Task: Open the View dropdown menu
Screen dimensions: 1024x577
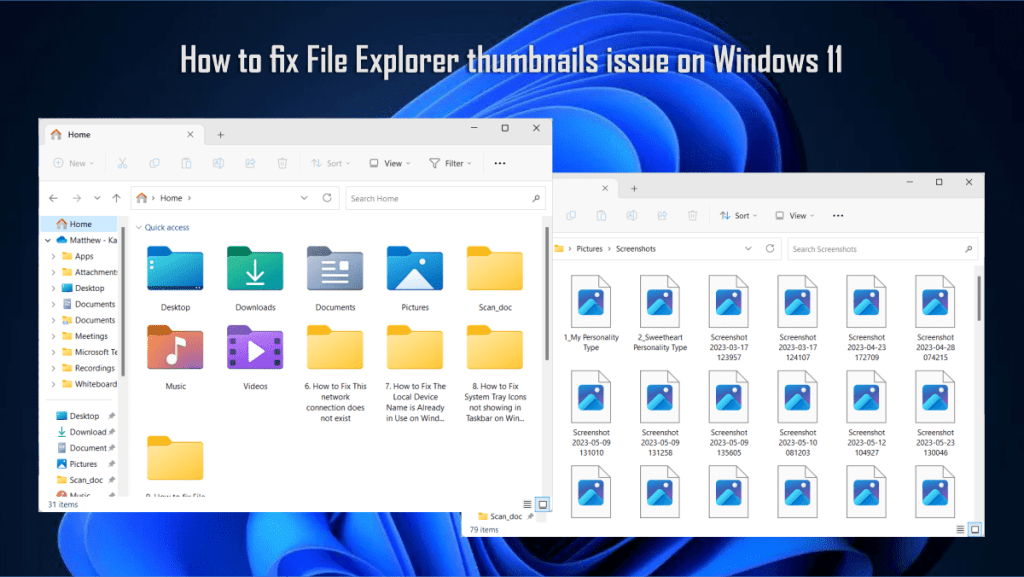Action: click(390, 163)
